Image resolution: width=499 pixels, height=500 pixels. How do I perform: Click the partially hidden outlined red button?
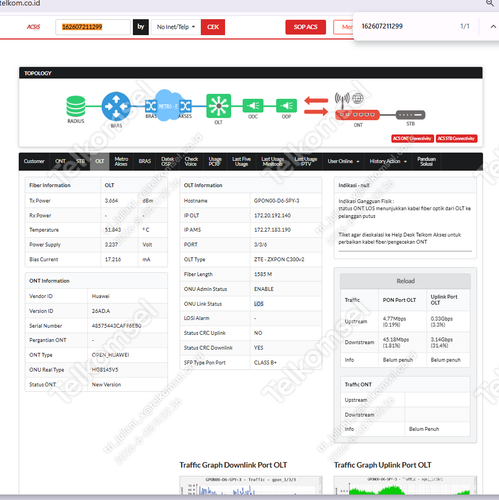343,27
